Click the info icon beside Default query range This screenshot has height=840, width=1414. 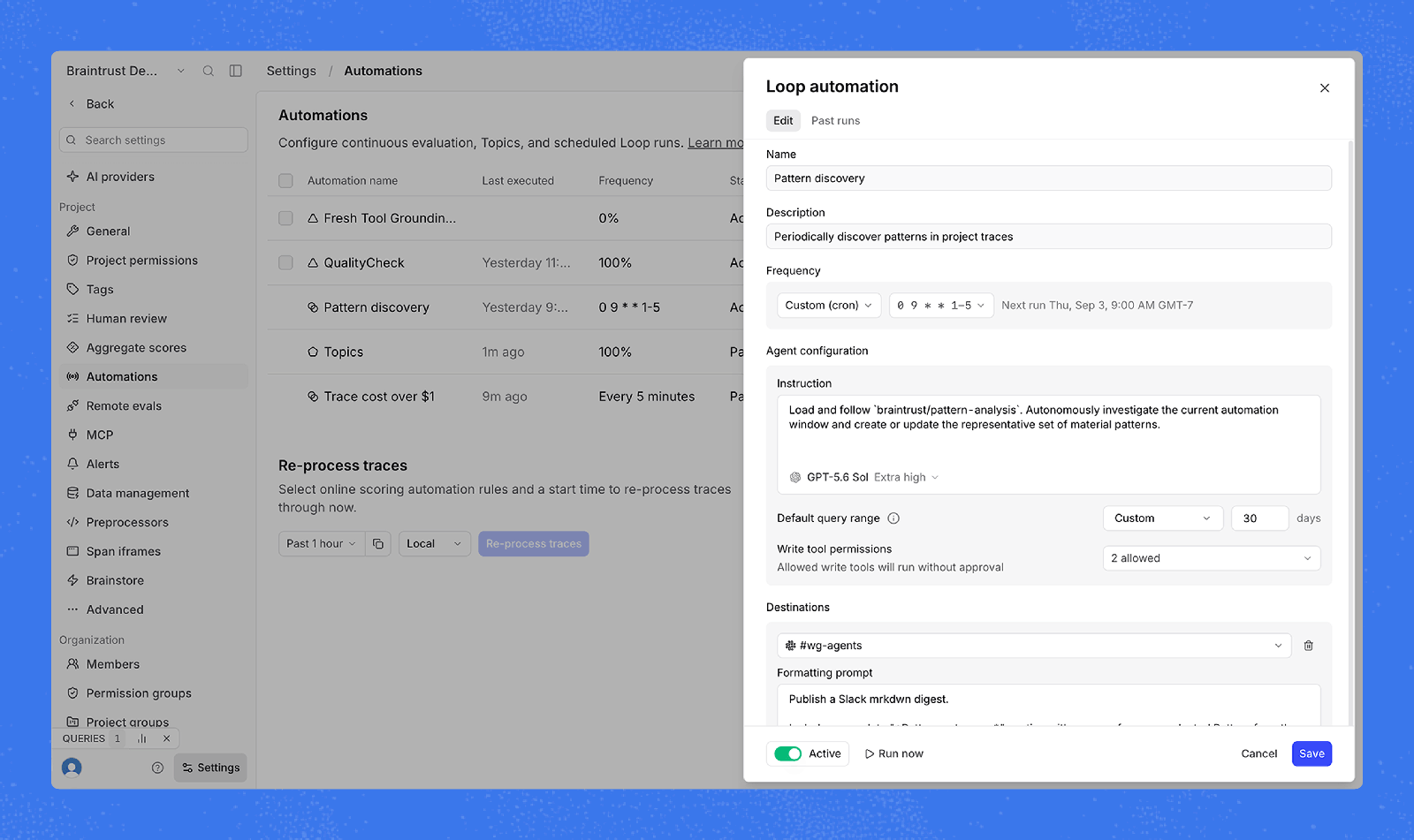click(893, 518)
